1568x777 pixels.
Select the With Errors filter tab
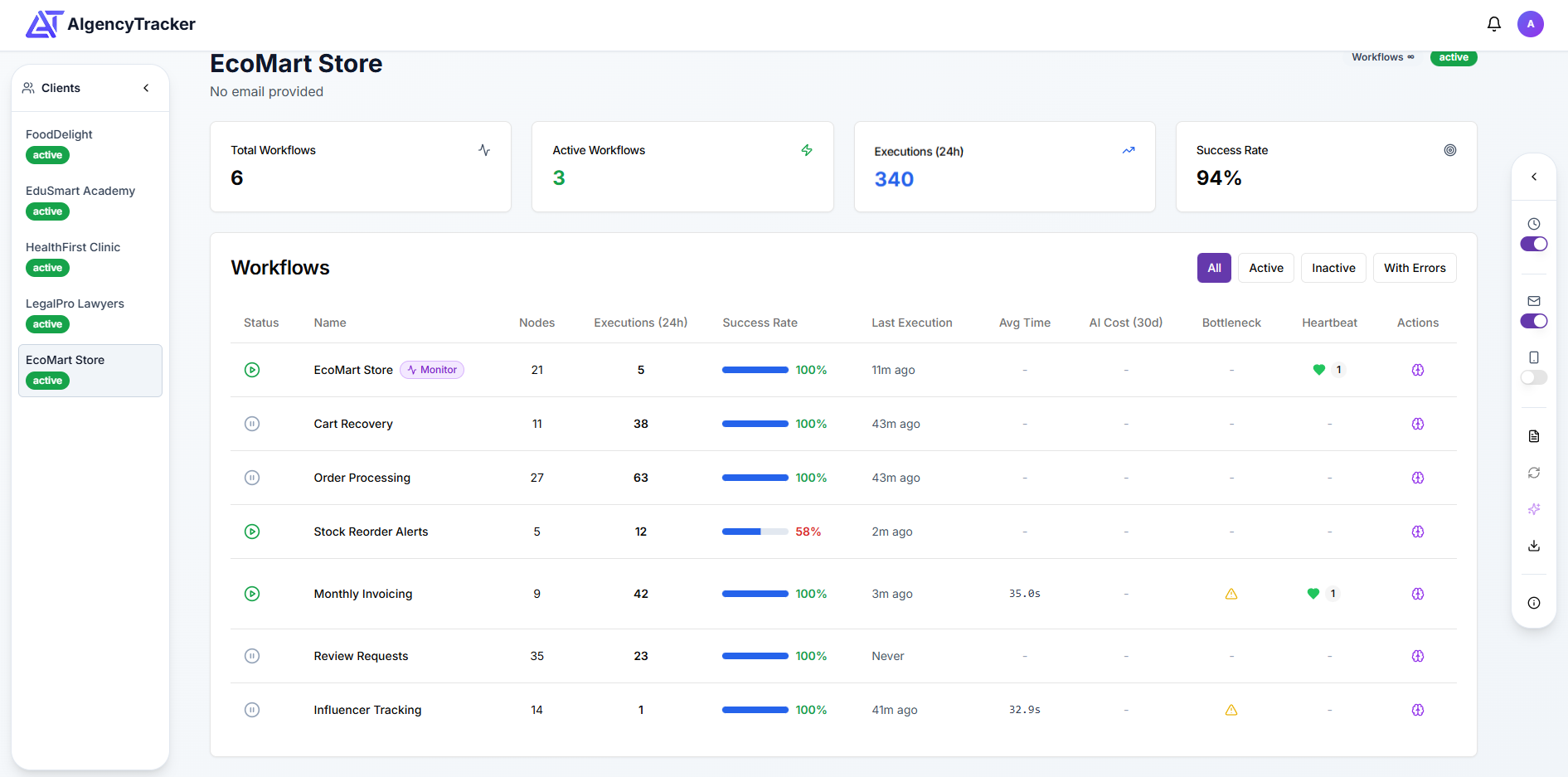[x=1415, y=267]
